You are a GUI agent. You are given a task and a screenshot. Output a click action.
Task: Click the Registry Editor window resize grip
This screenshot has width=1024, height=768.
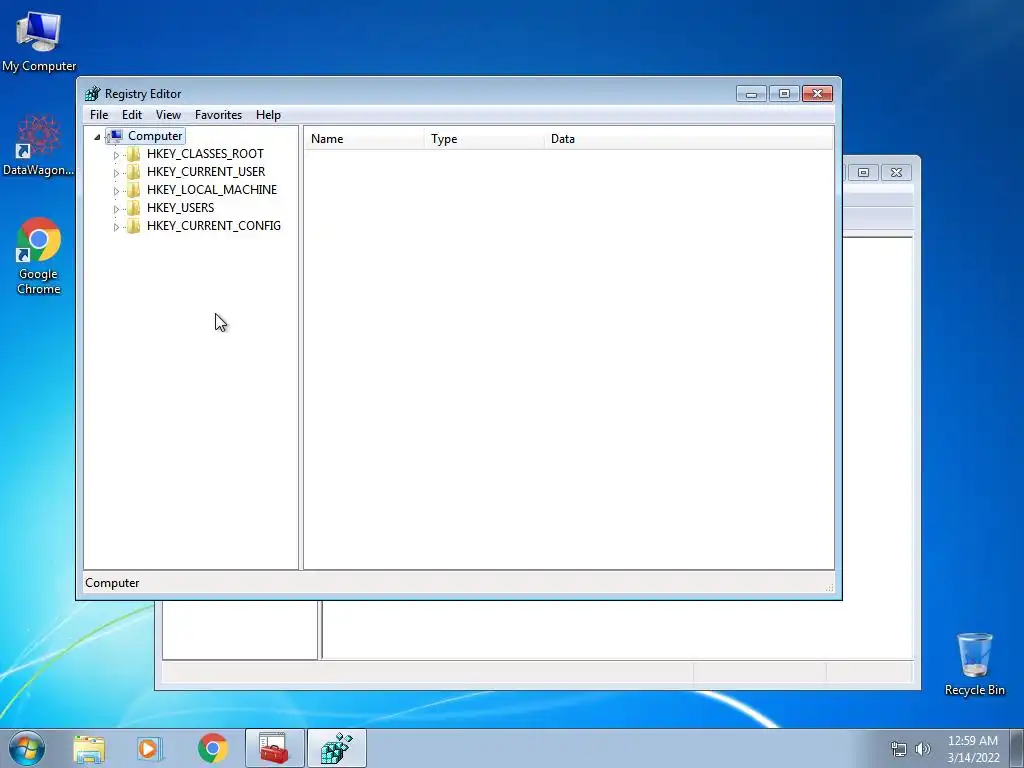[x=829, y=586]
